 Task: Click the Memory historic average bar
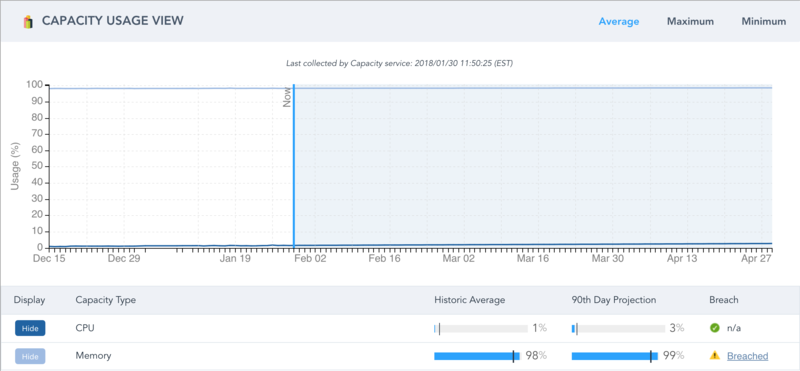(477, 356)
